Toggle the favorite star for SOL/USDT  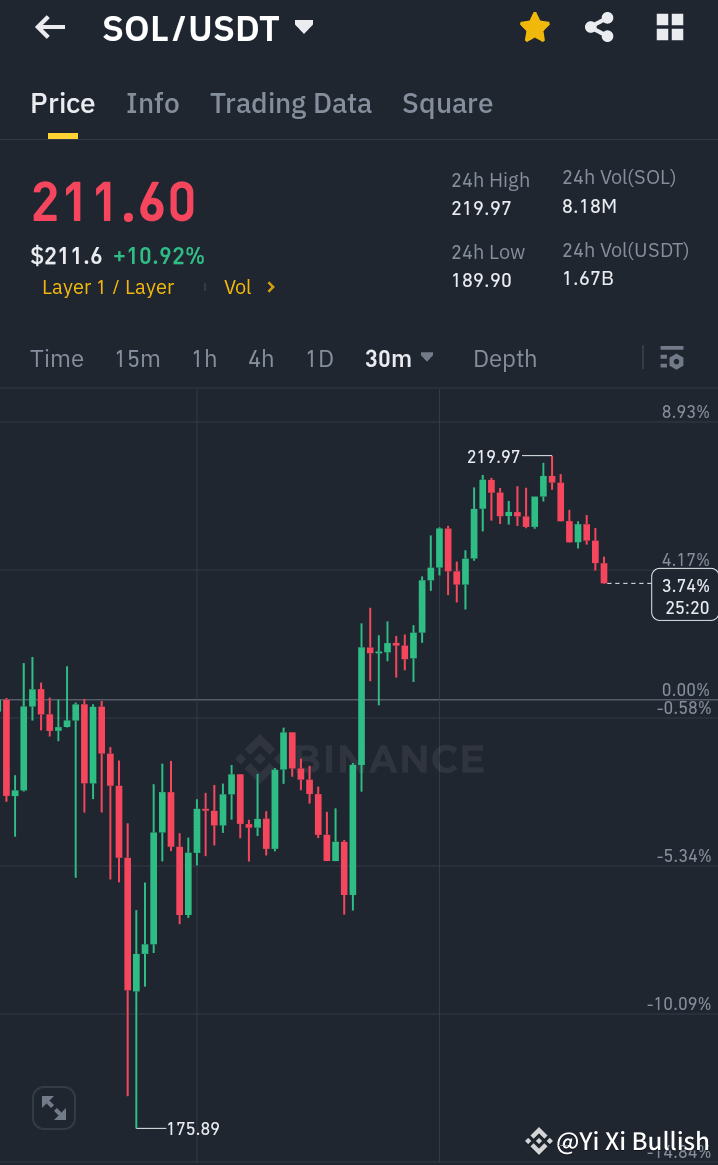(534, 27)
